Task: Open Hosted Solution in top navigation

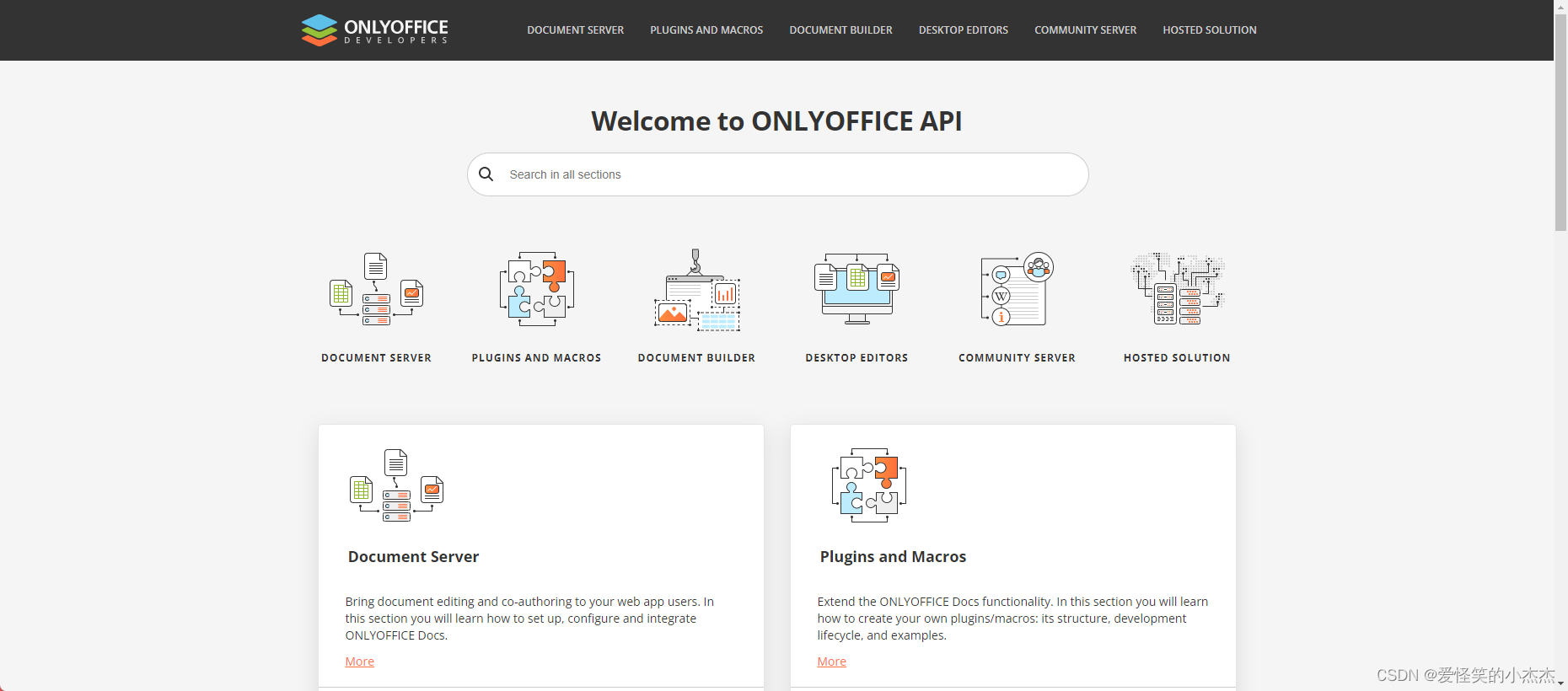Action: coord(1210,30)
